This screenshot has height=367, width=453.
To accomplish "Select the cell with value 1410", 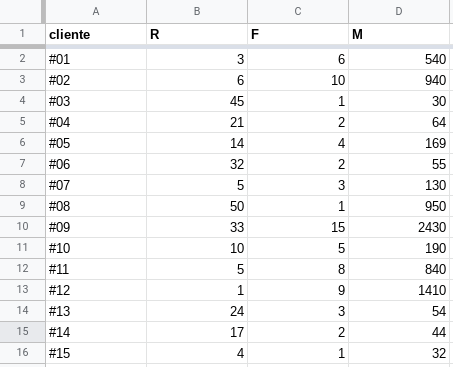I will [399, 290].
